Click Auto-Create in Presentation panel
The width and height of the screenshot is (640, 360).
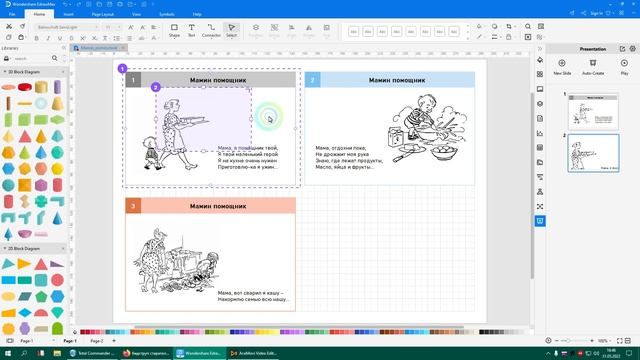(x=593, y=67)
